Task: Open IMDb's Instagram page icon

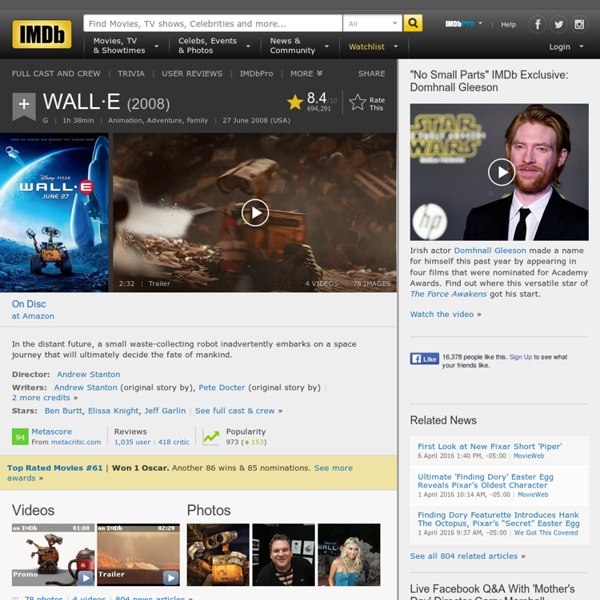Action: (x=579, y=24)
